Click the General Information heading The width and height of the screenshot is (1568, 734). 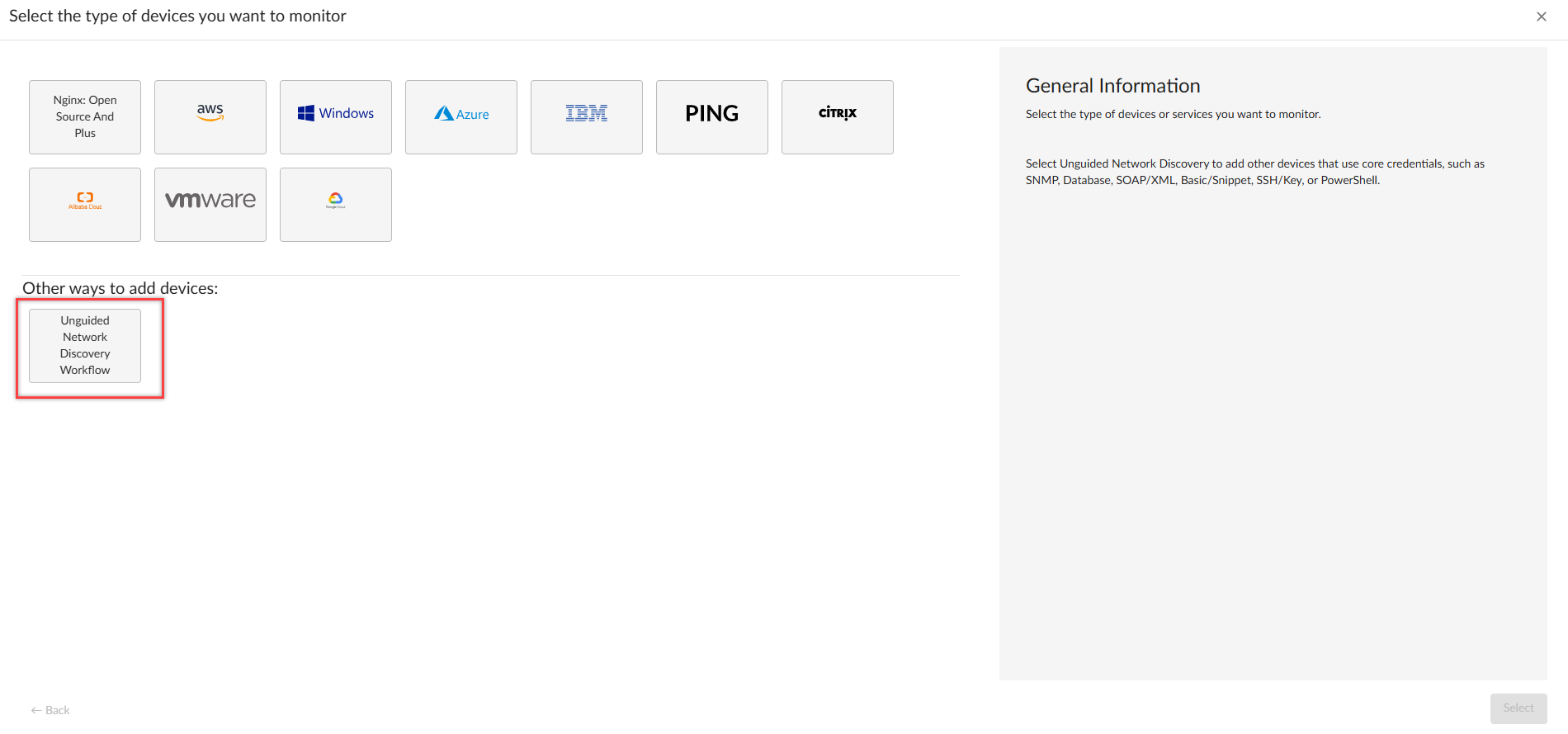pos(1112,86)
